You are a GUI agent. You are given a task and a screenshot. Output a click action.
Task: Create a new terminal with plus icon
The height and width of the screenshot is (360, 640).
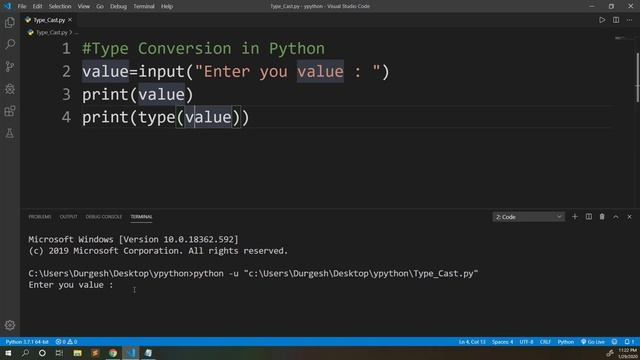tap(575, 217)
